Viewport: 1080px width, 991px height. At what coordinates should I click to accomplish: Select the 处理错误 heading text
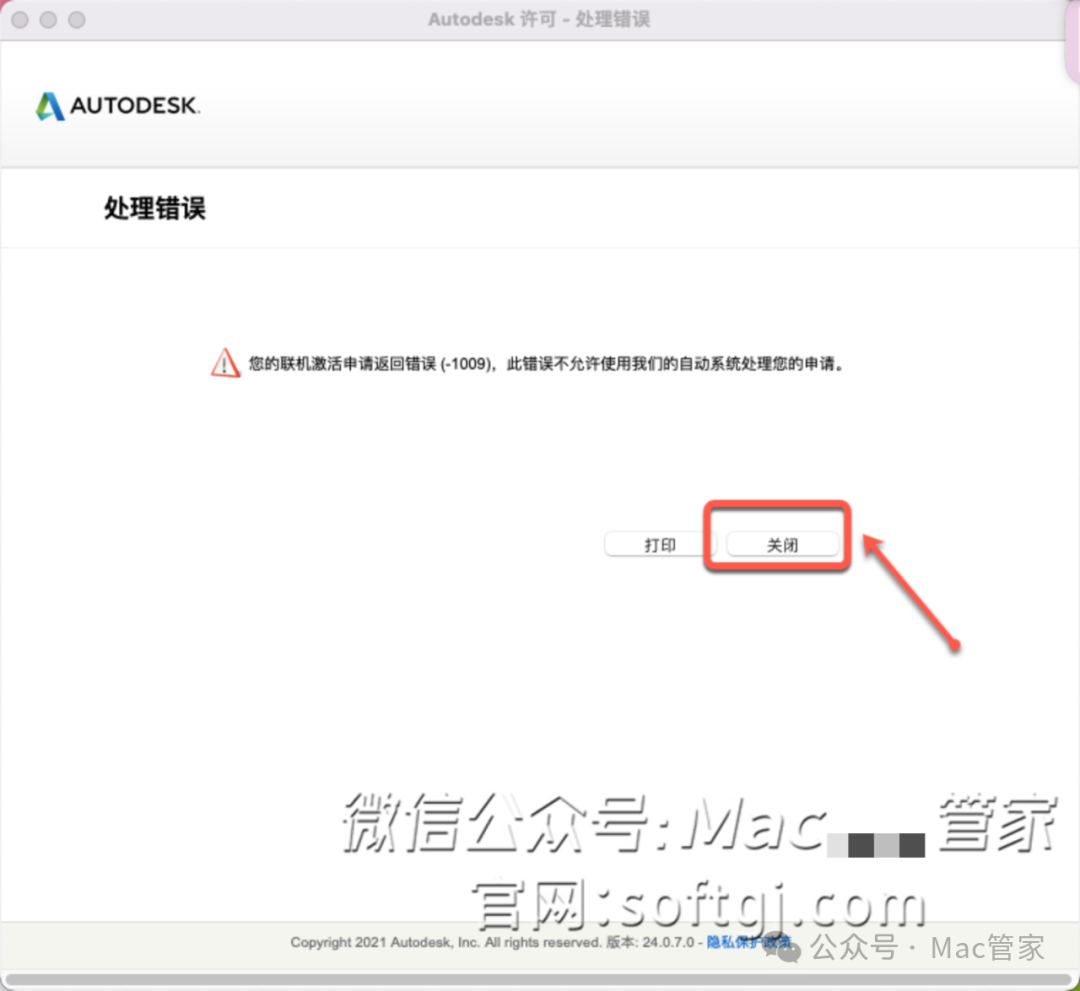click(155, 208)
